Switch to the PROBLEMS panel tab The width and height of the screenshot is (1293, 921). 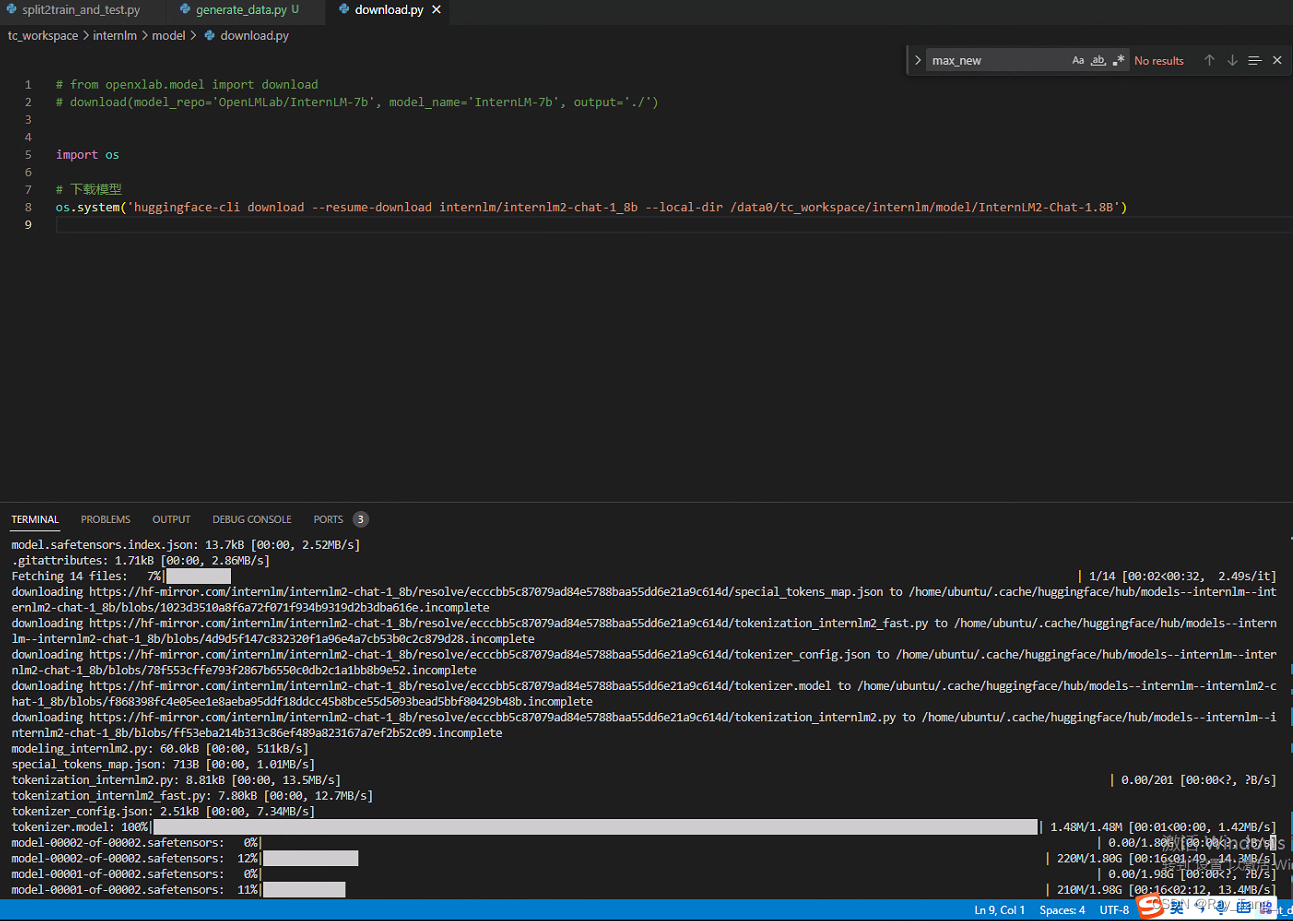106,519
